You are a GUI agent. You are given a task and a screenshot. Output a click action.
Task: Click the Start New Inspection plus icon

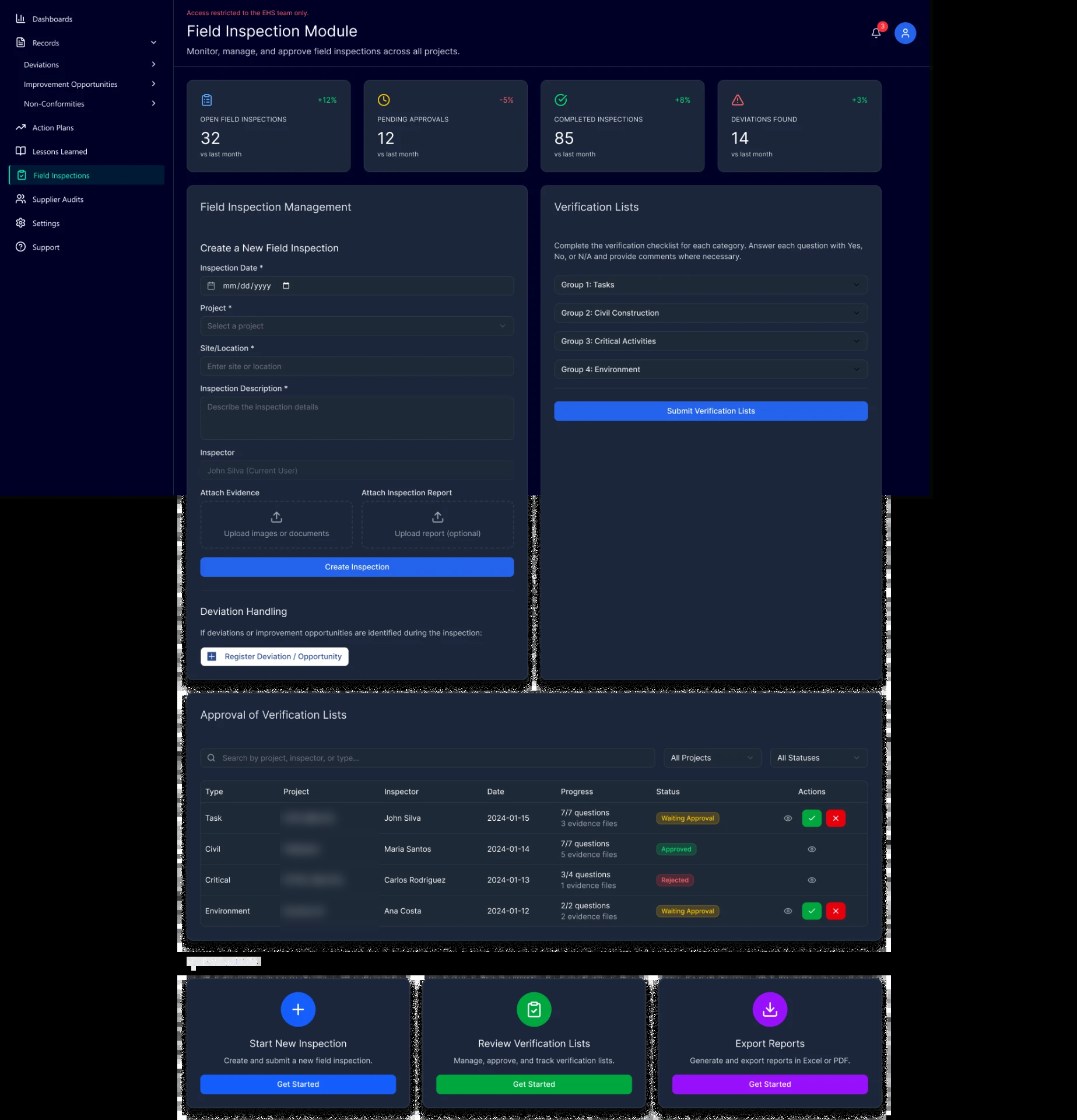[x=298, y=1009]
